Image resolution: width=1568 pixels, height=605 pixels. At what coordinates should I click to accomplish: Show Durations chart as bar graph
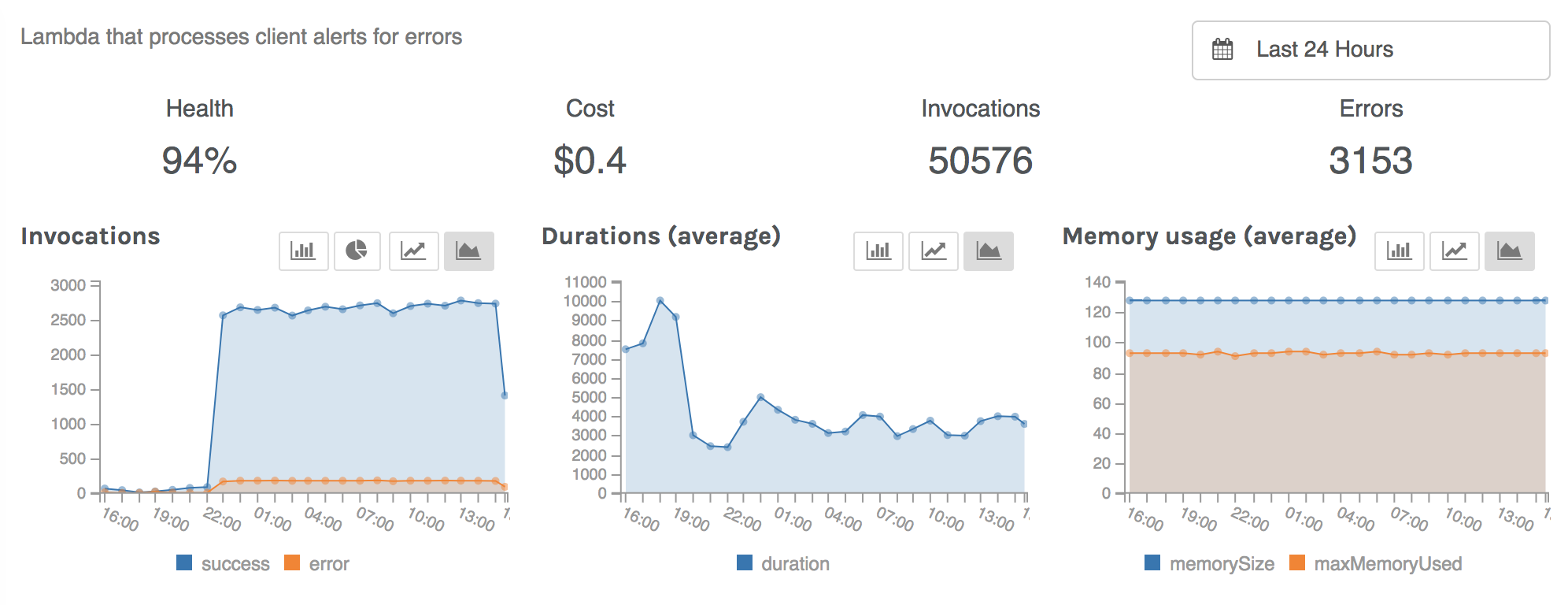point(878,251)
